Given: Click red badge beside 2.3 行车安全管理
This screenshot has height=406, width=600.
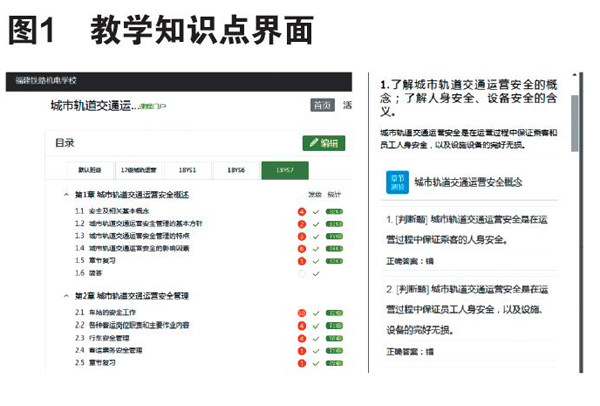Looking at the screenshot, I should tap(301, 338).
